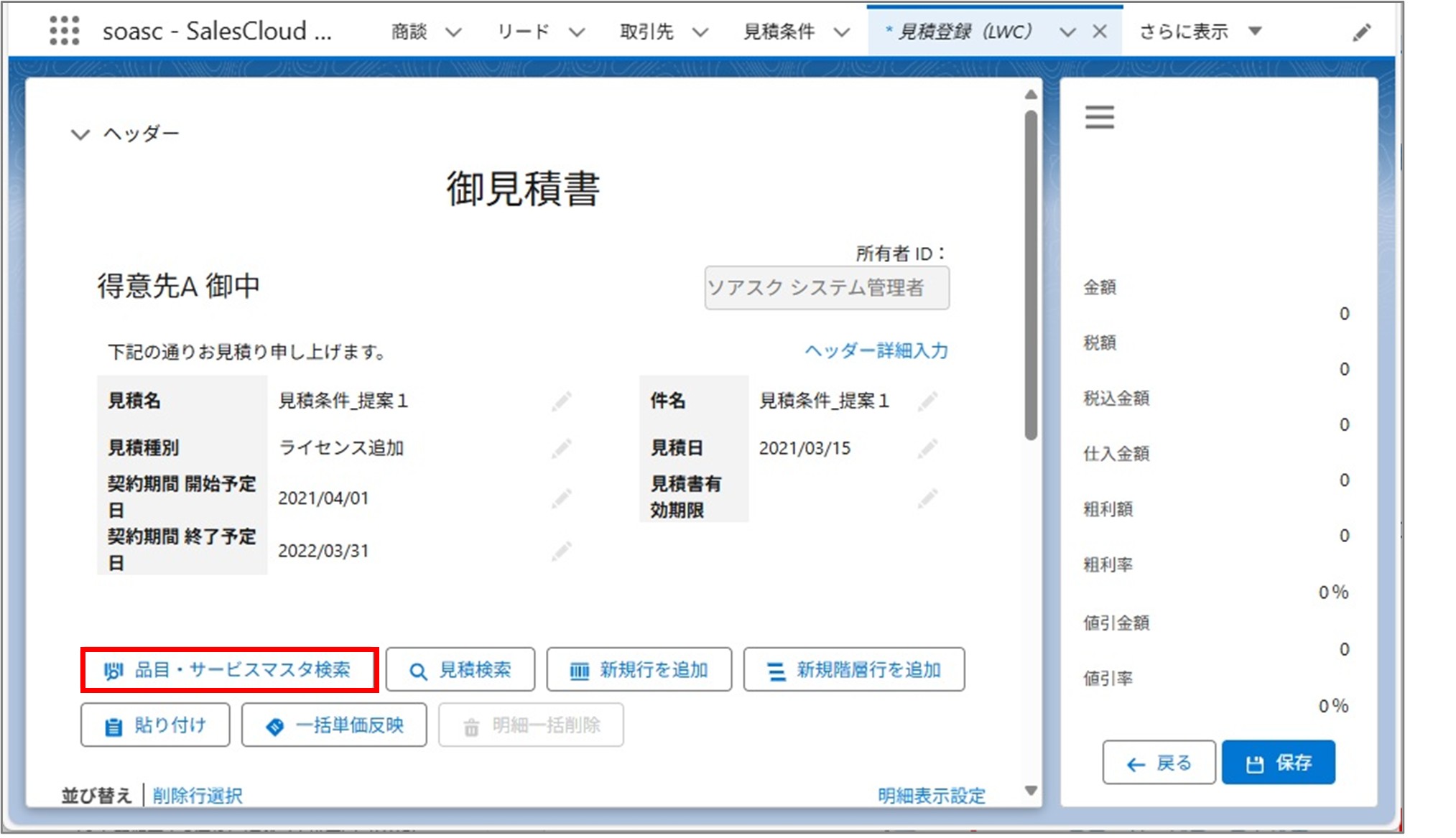This screenshot has height=838, width=1456.
Task: Click the 品目・サービスマスタ検索 button
Action: (x=230, y=669)
